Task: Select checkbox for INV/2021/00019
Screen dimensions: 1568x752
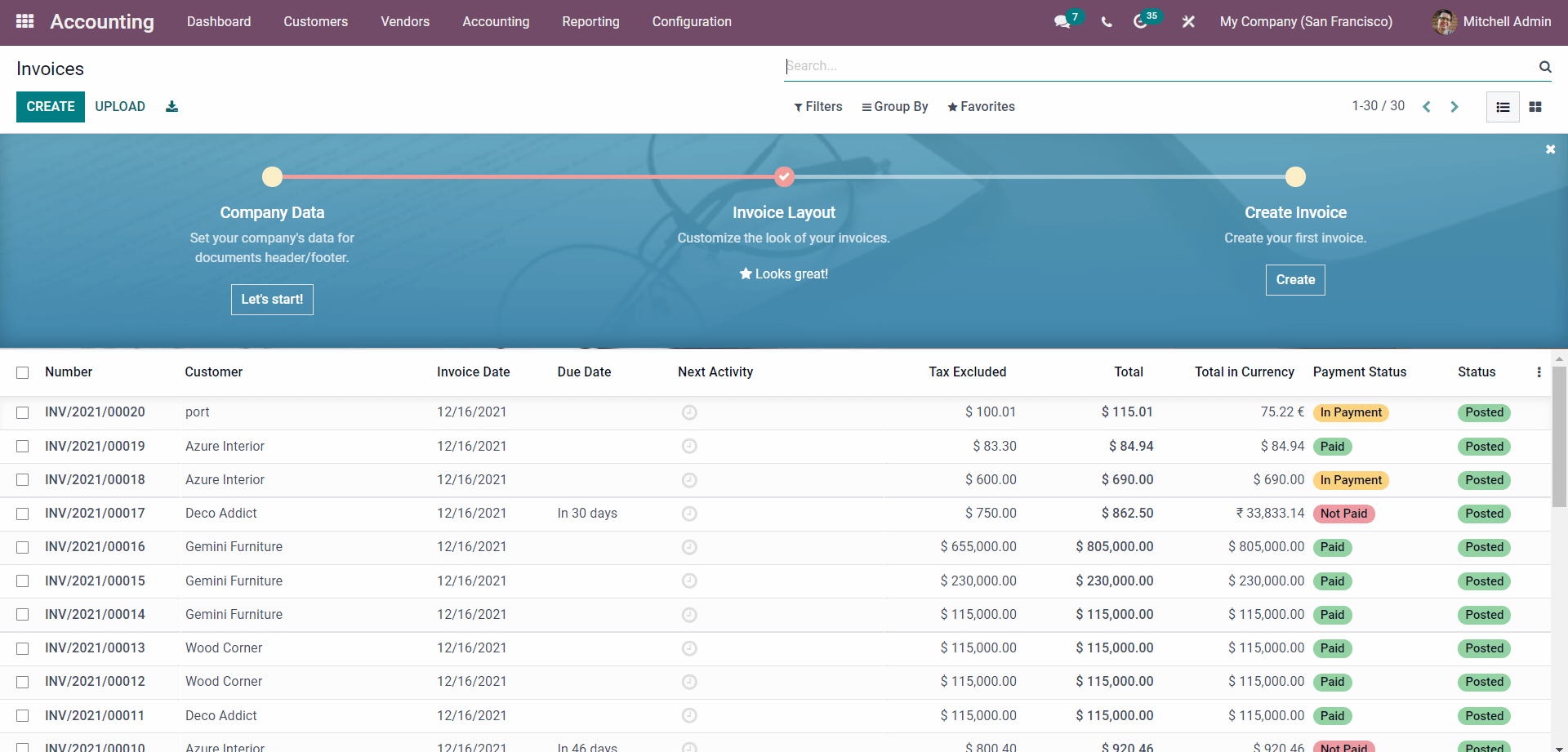Action: [23, 447]
